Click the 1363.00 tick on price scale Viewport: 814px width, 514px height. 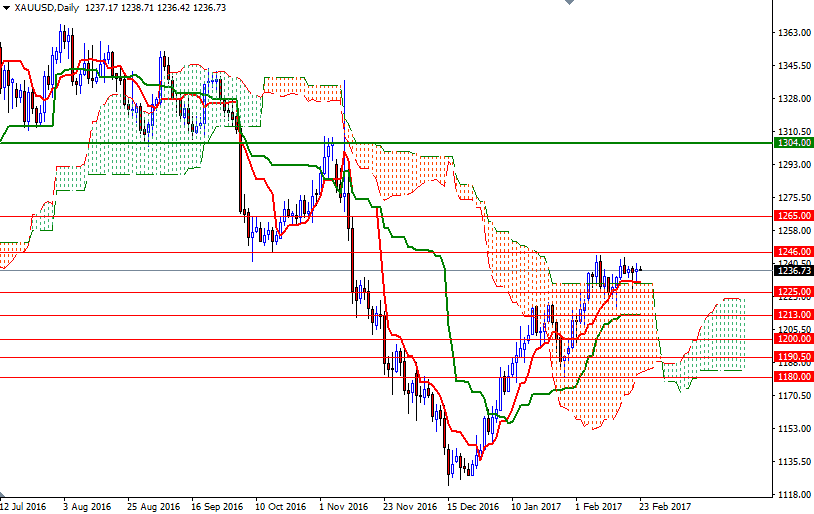(793, 33)
